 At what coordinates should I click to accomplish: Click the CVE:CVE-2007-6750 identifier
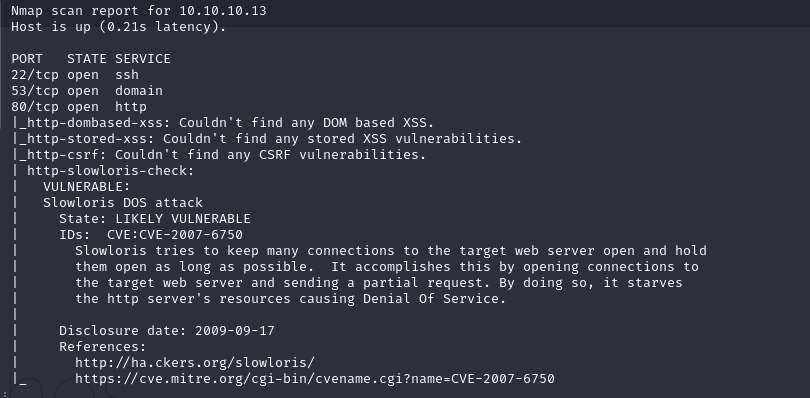point(175,235)
